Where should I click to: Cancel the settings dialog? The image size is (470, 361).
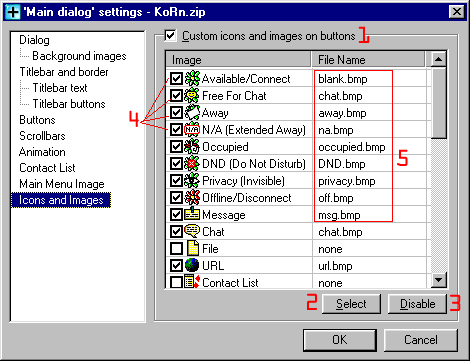[x=421, y=340]
